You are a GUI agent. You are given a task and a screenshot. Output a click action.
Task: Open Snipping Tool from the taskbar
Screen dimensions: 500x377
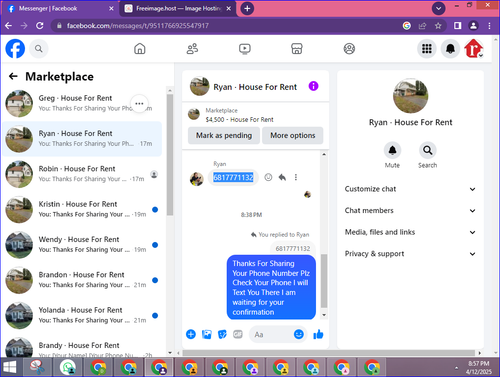coord(37,367)
